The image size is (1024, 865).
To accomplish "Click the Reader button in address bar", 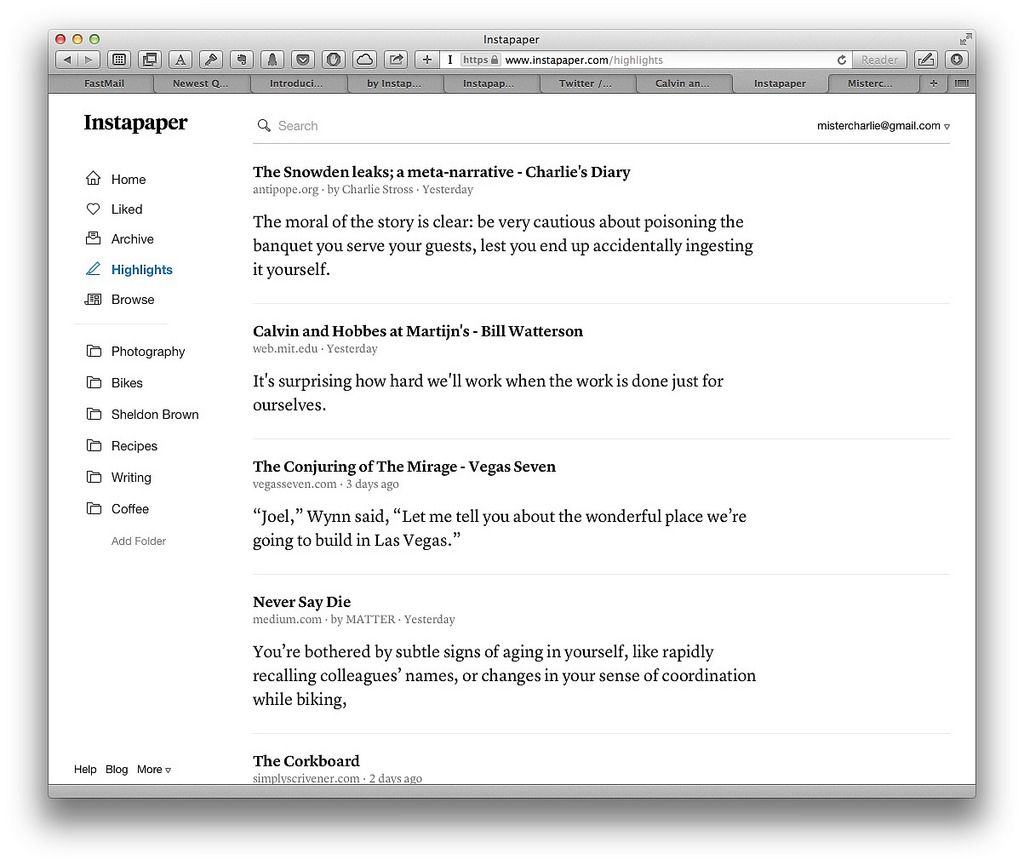I will tap(879, 60).
